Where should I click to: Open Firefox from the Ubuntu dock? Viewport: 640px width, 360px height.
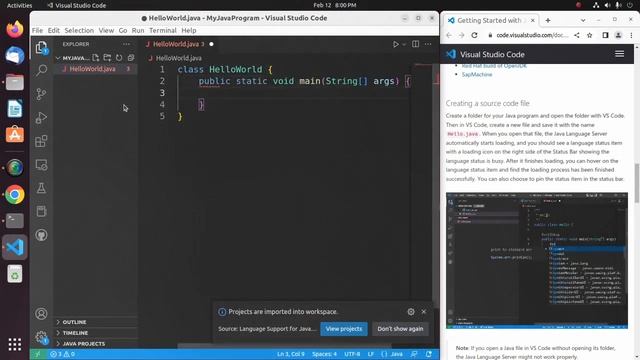point(15,29)
